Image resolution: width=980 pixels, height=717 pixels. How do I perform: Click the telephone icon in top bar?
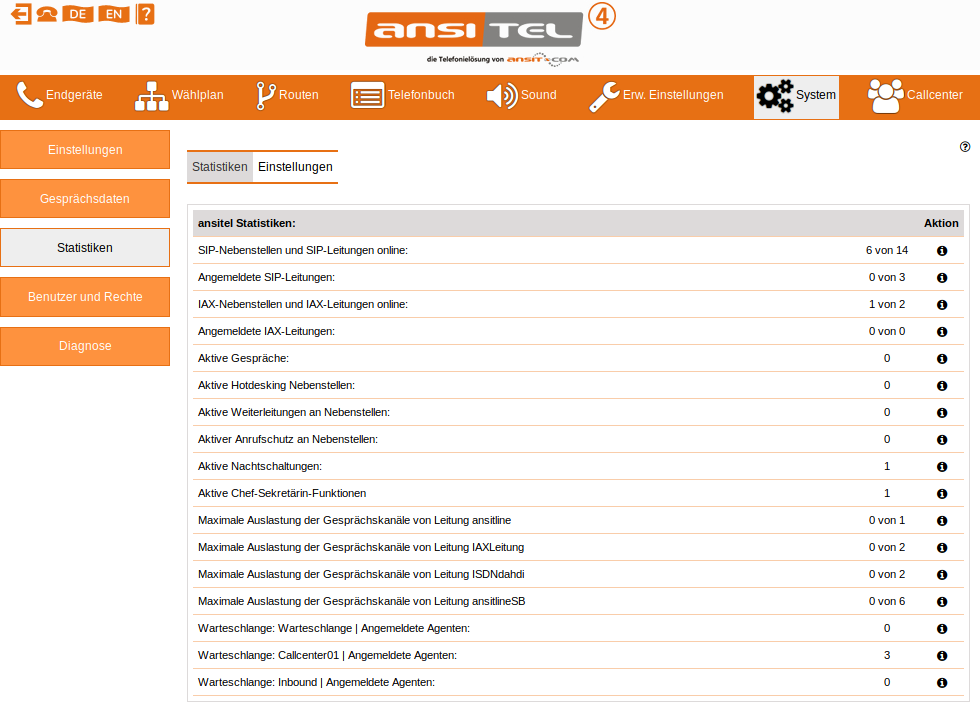[x=46, y=14]
